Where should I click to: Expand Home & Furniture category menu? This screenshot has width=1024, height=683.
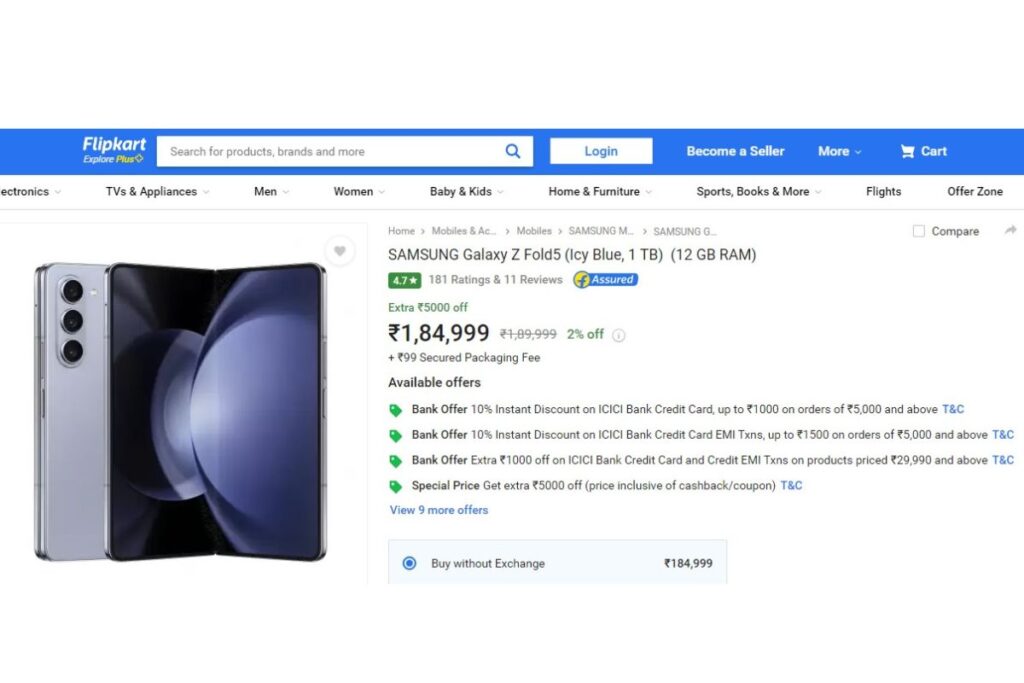tap(600, 191)
